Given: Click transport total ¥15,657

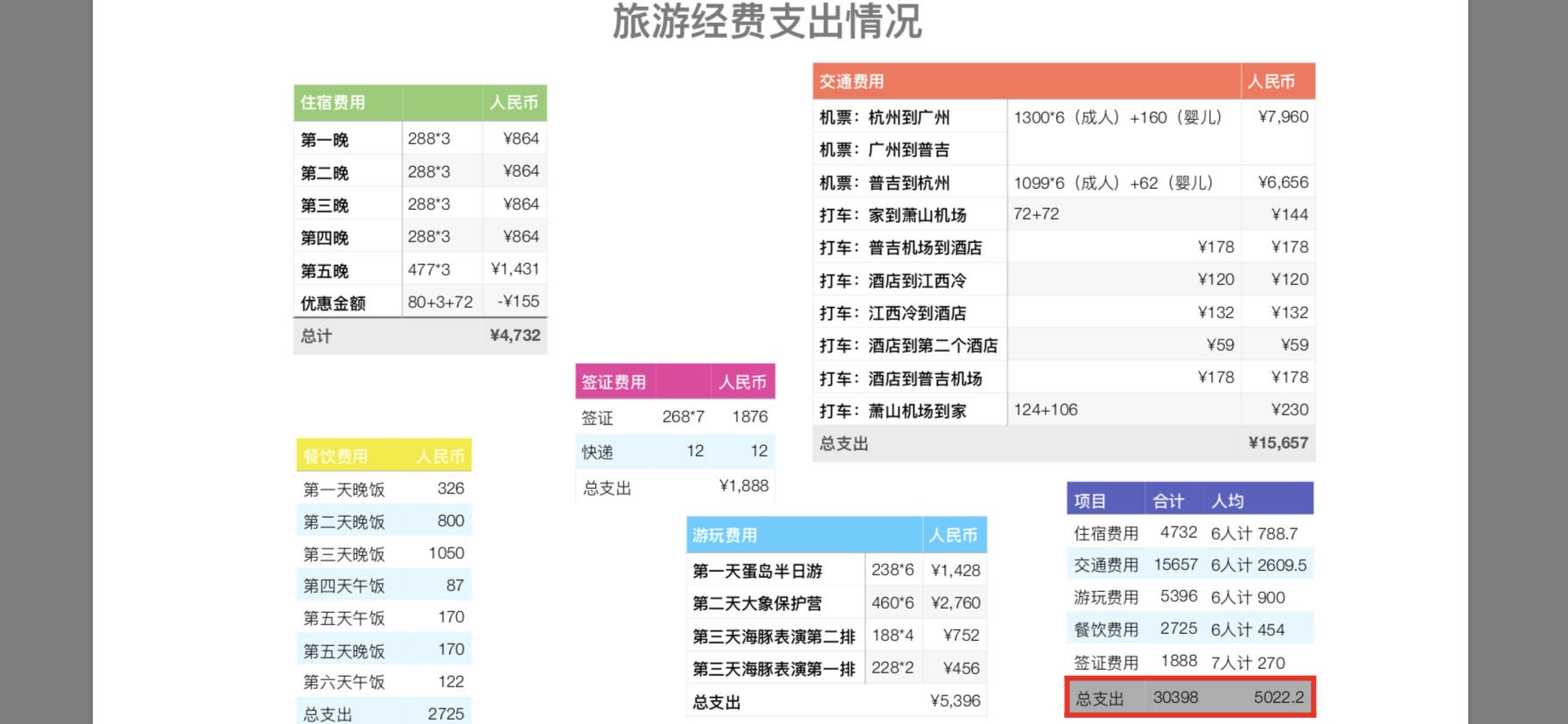Looking at the screenshot, I should 1278,443.
